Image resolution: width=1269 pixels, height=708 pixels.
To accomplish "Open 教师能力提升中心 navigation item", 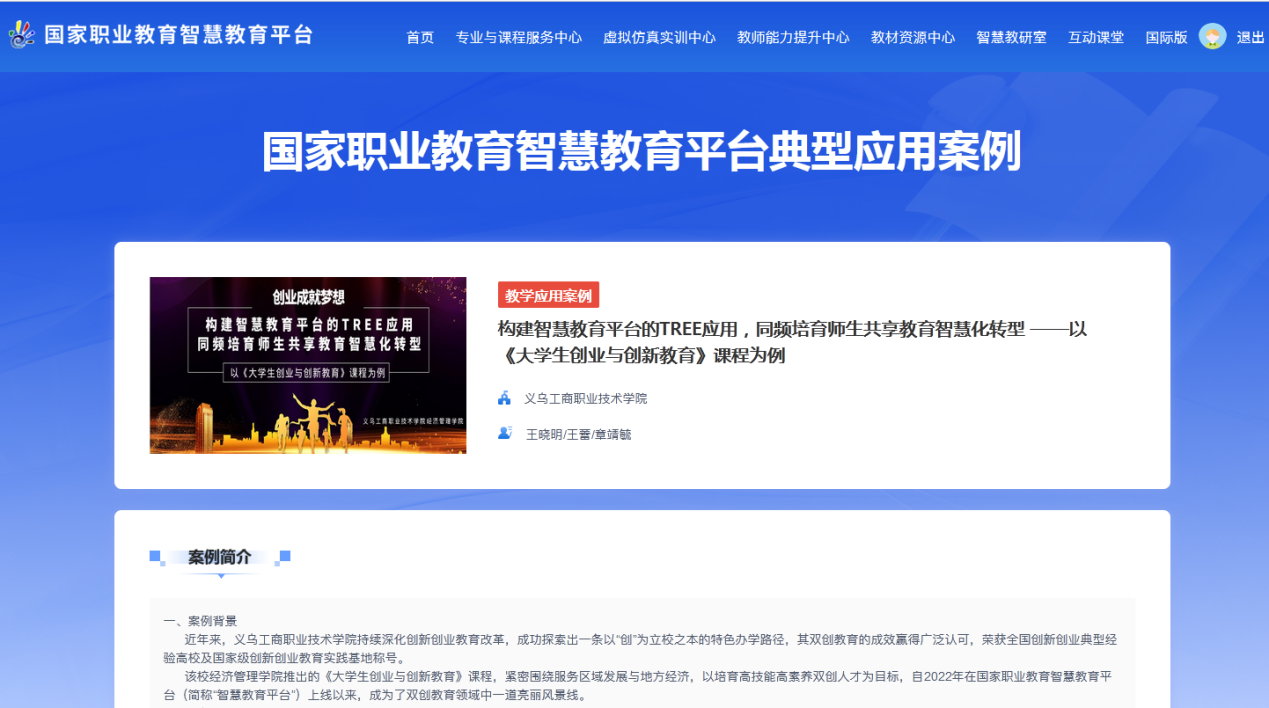I will coord(793,37).
